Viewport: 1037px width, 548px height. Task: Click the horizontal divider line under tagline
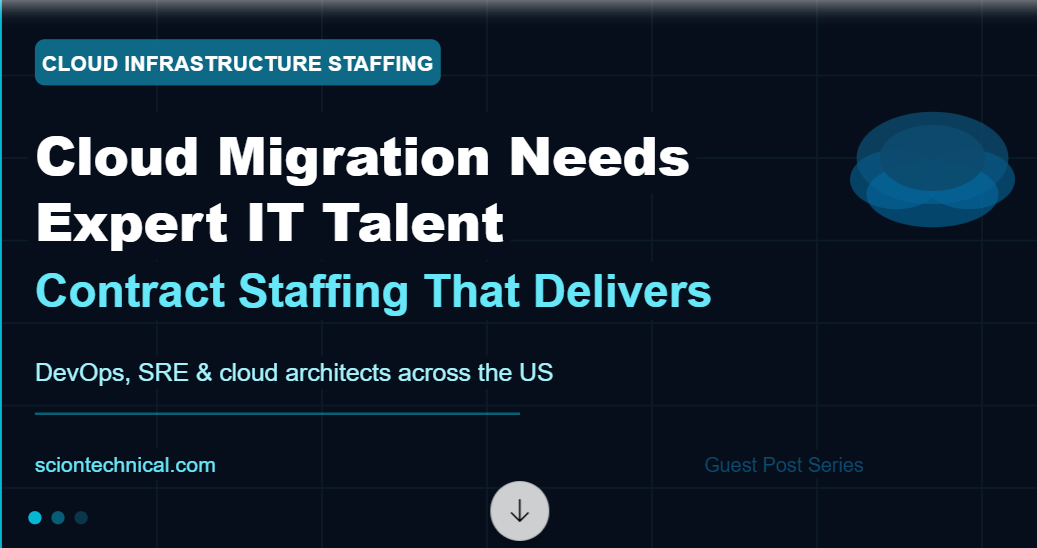tap(277, 414)
